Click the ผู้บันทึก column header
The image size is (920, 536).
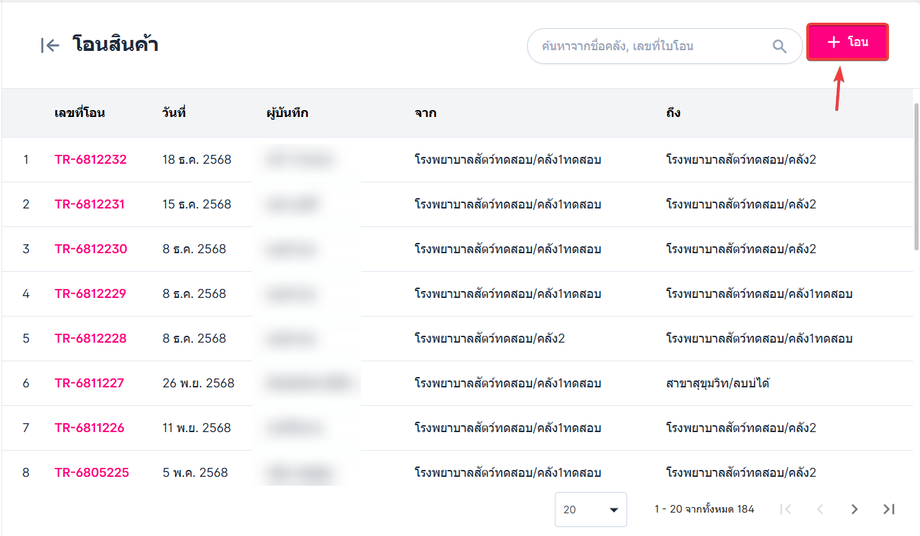click(x=287, y=113)
